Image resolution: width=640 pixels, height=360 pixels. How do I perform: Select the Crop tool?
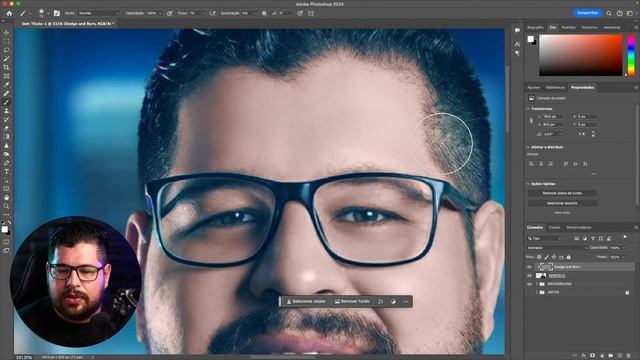tap(6, 67)
